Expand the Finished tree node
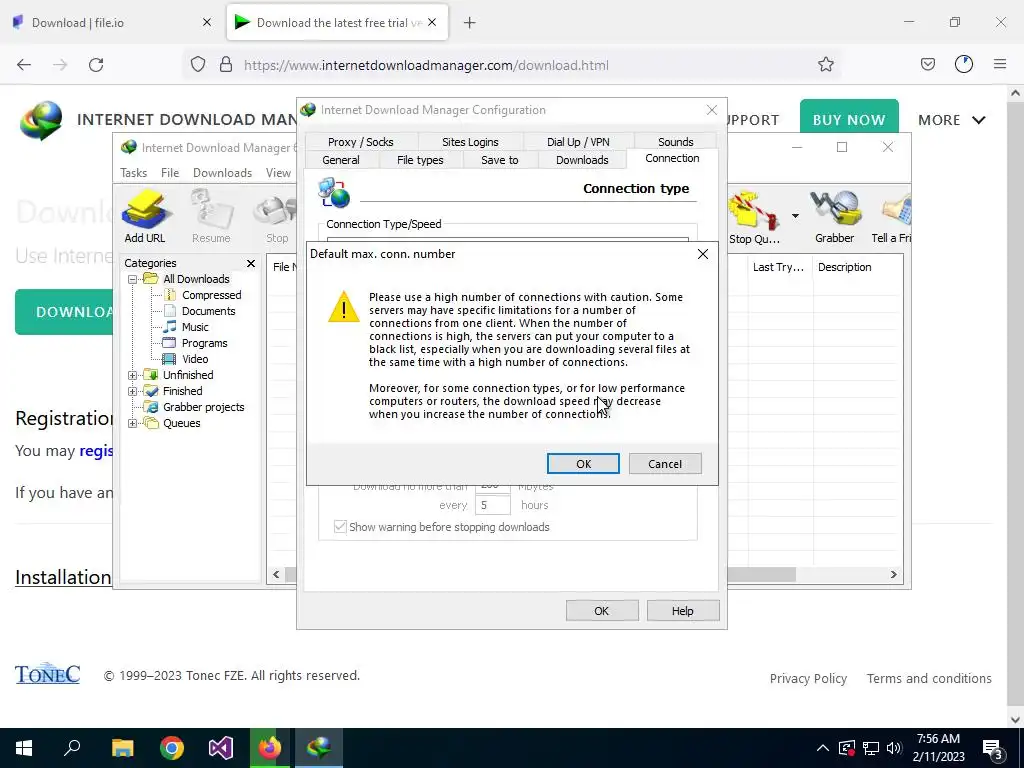 [x=133, y=391]
